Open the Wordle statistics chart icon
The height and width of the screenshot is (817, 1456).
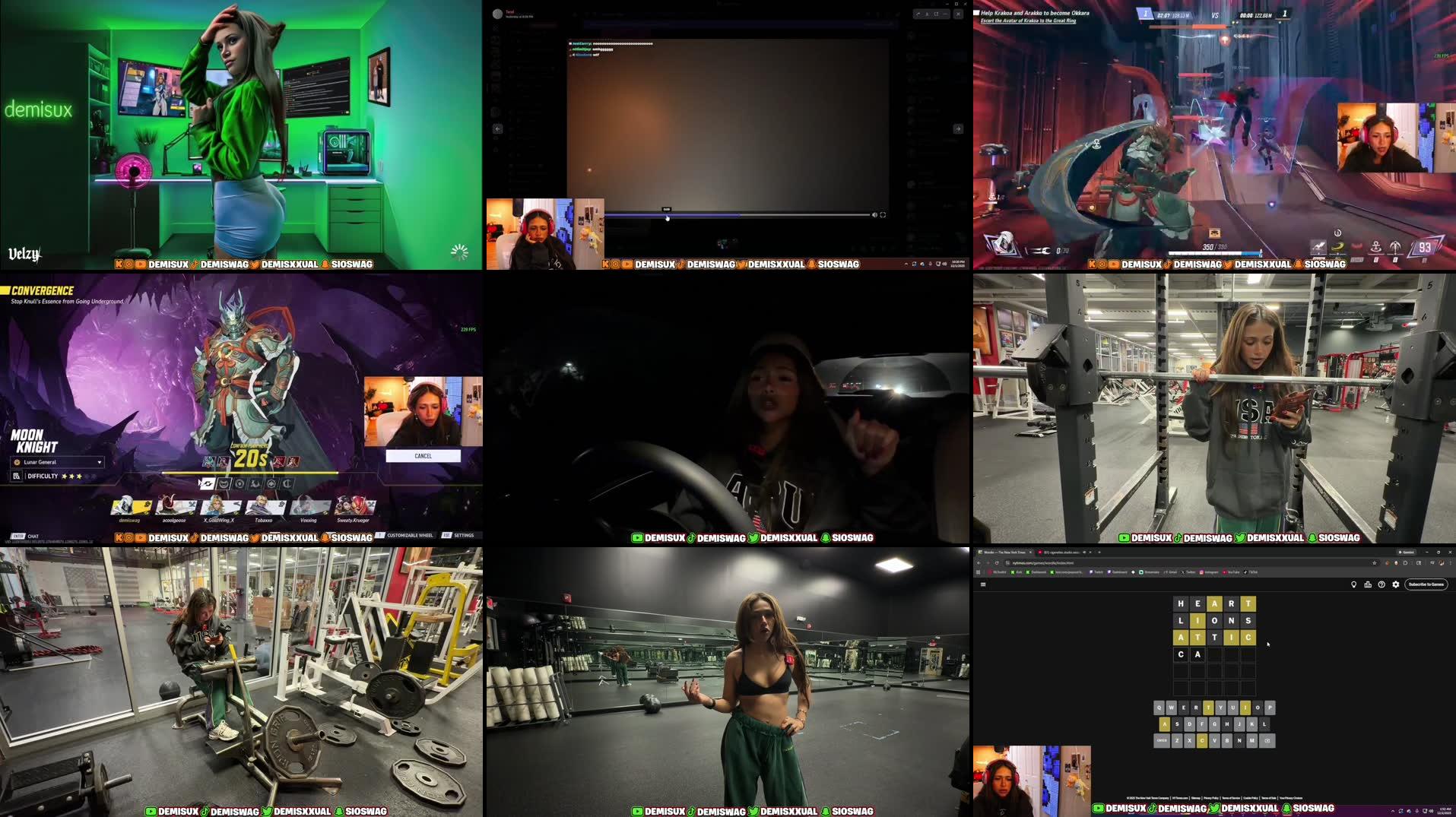[1368, 584]
